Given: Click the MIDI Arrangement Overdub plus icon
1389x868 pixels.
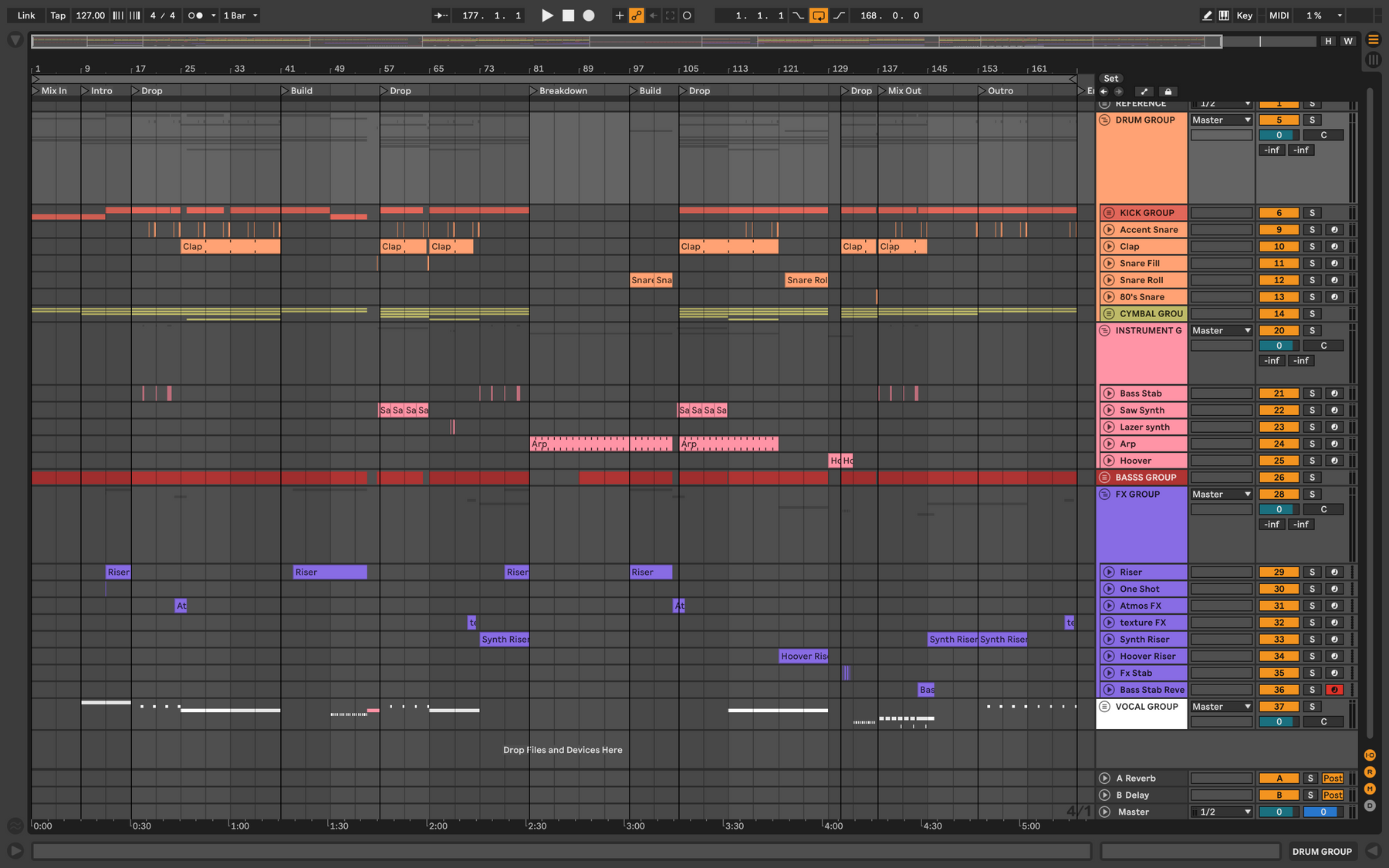Looking at the screenshot, I should [619, 15].
